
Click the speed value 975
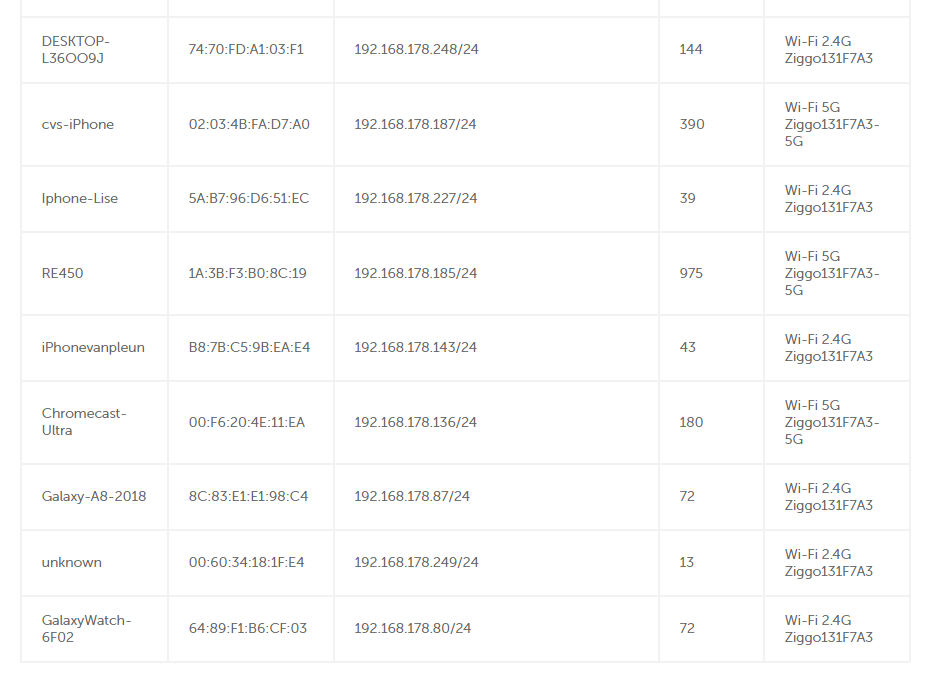[x=691, y=273]
